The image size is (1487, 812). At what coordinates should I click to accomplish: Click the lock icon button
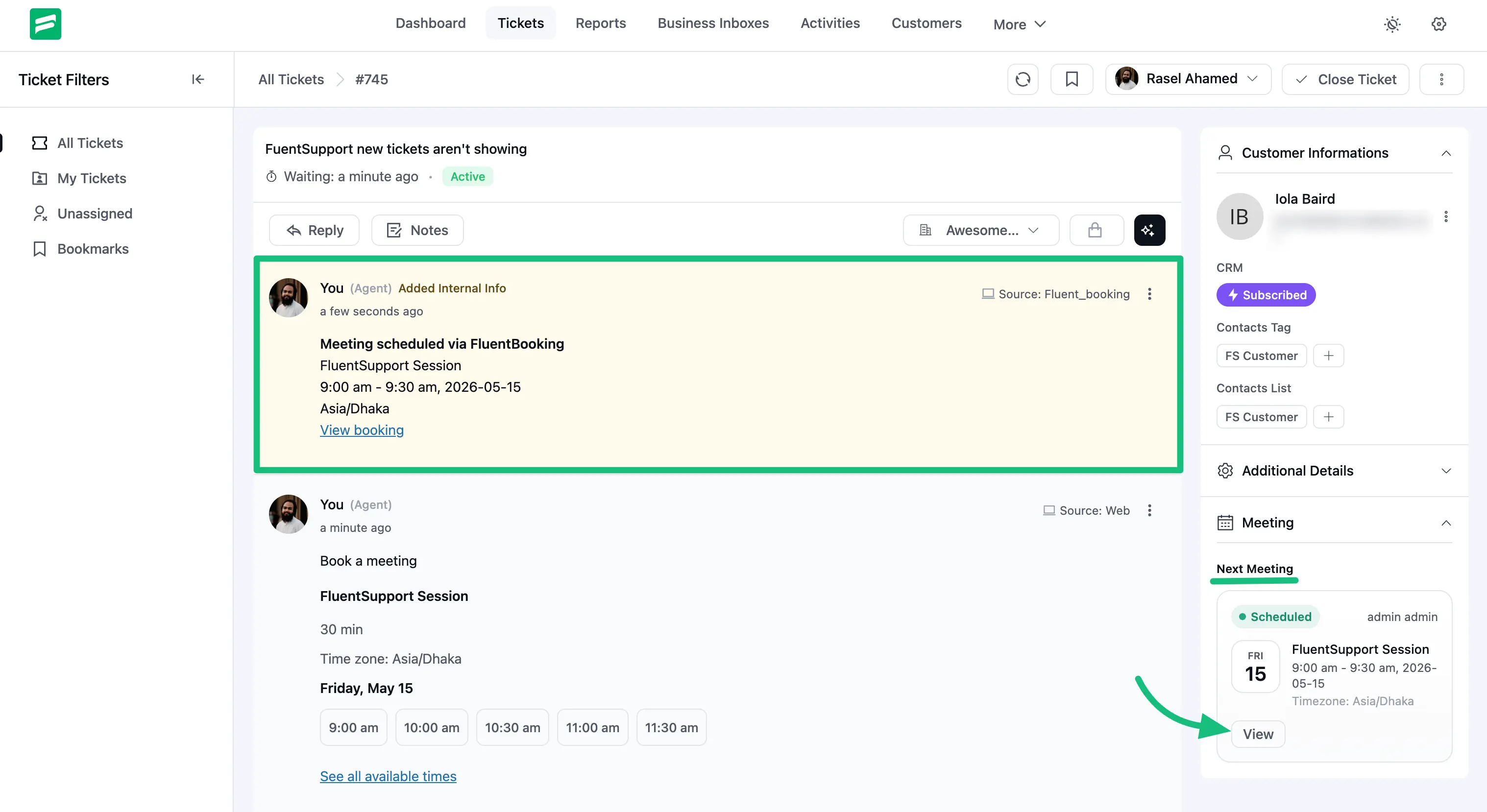pos(1096,230)
